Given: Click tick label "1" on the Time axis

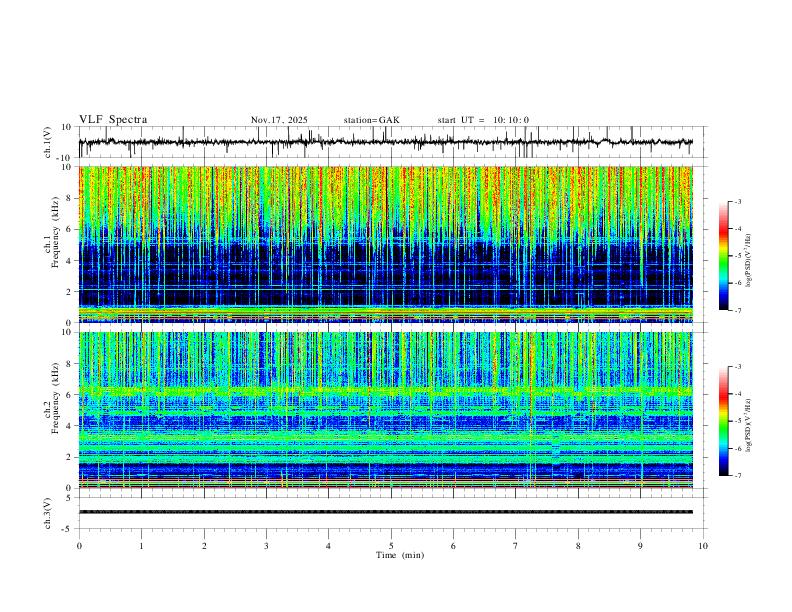Looking at the screenshot, I should (x=141, y=546).
